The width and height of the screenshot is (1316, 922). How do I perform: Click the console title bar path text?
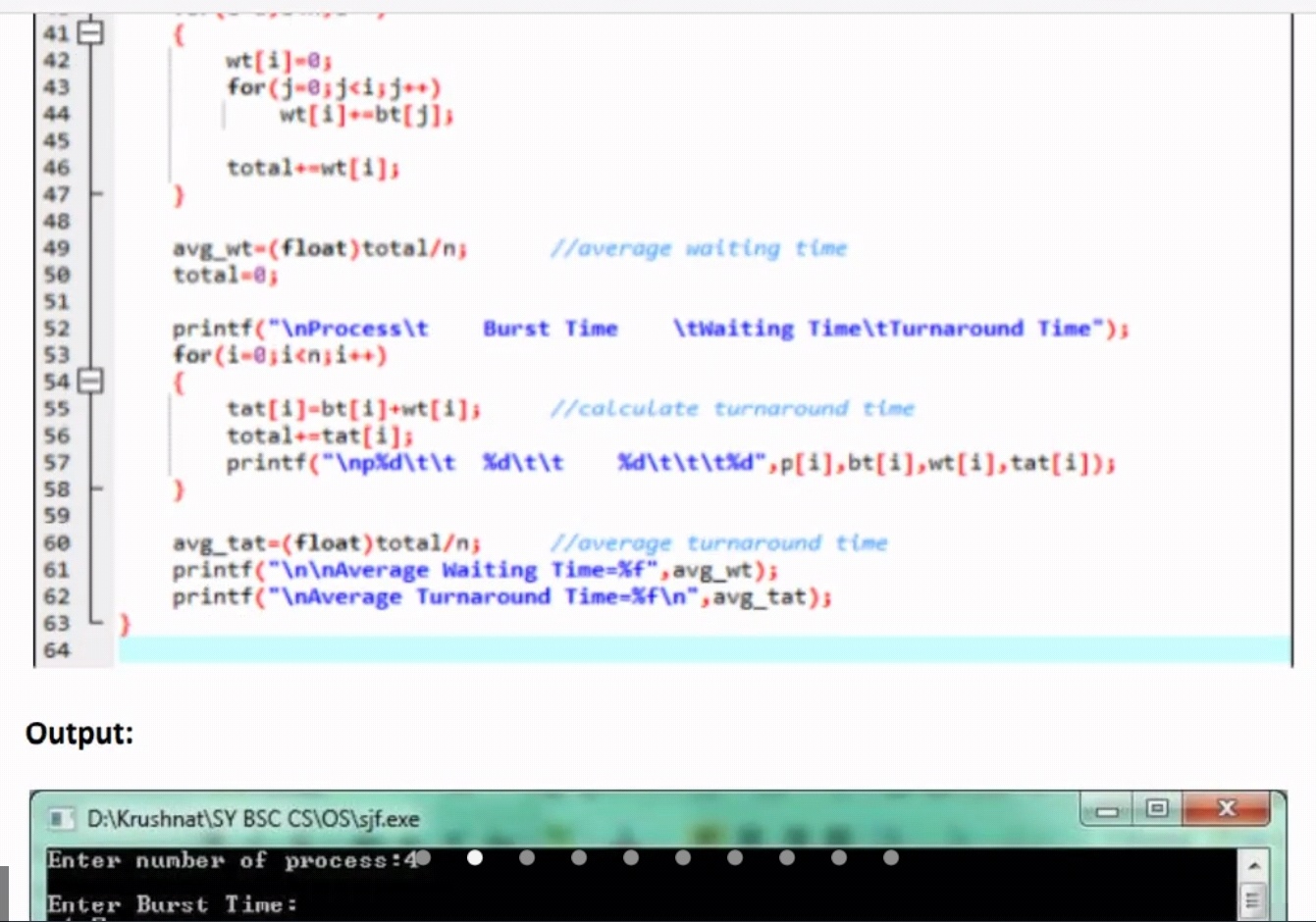tap(253, 819)
